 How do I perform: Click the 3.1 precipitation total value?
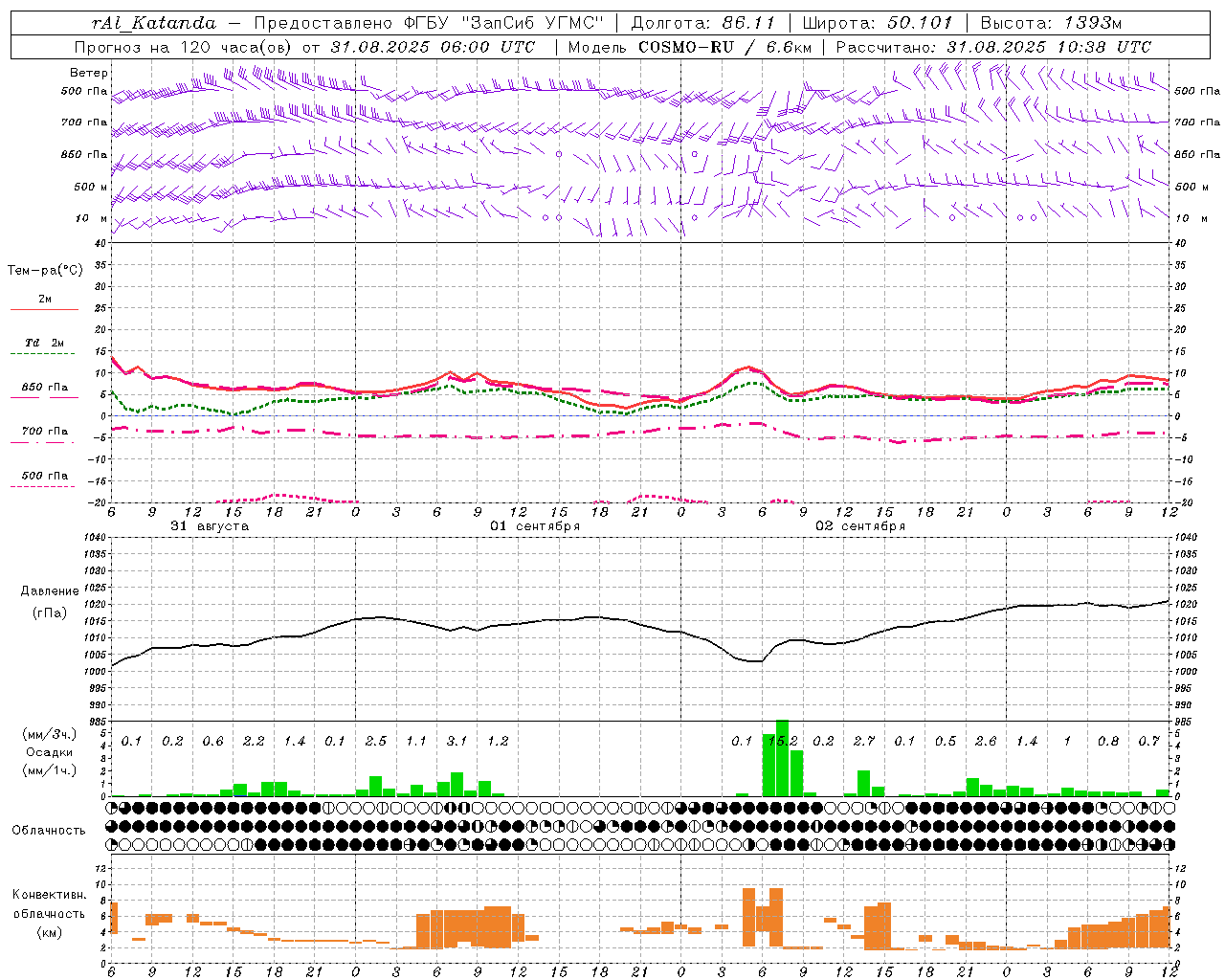[457, 742]
